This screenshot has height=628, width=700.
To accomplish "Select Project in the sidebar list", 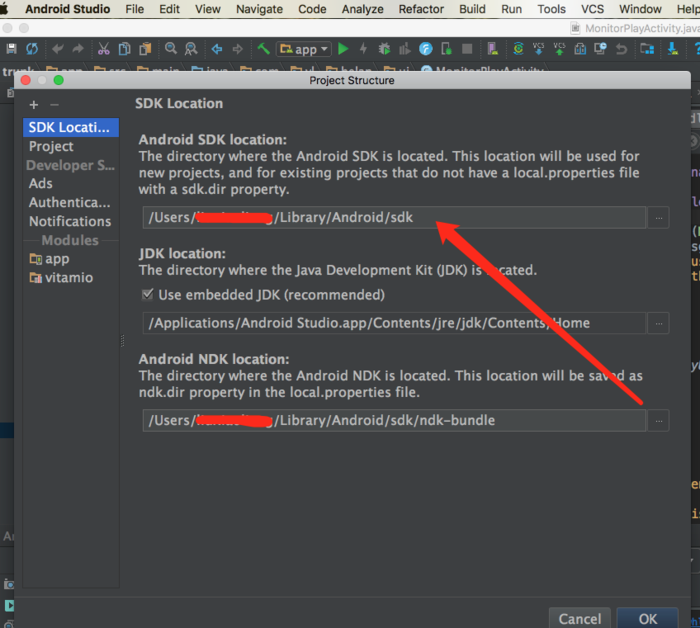I will [51, 146].
